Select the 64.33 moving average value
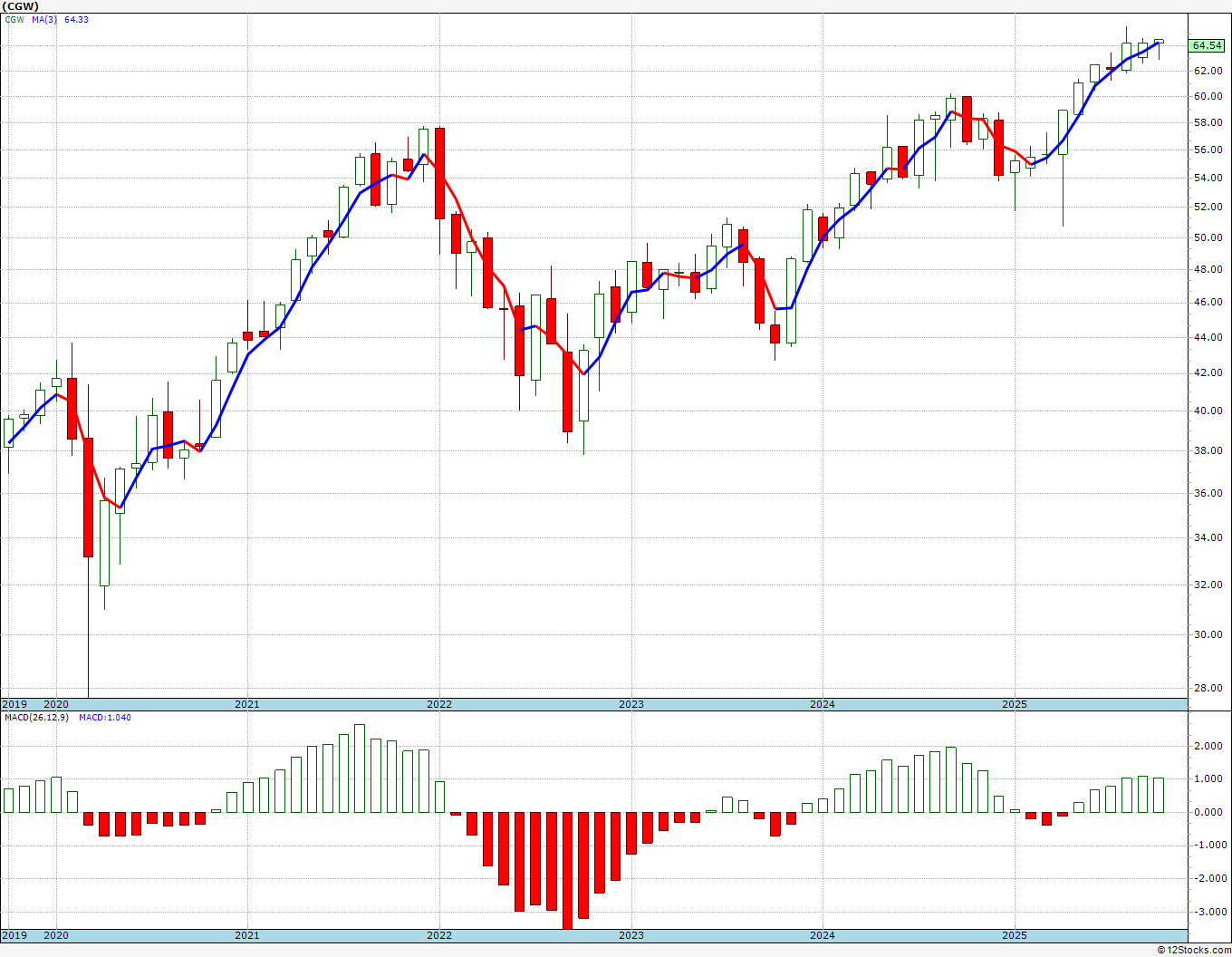This screenshot has width=1232, height=957. 76,19
